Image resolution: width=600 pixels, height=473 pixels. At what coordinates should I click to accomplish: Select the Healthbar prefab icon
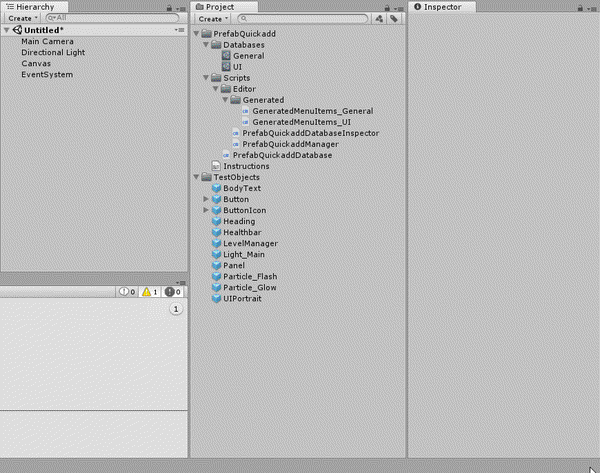coord(217,233)
